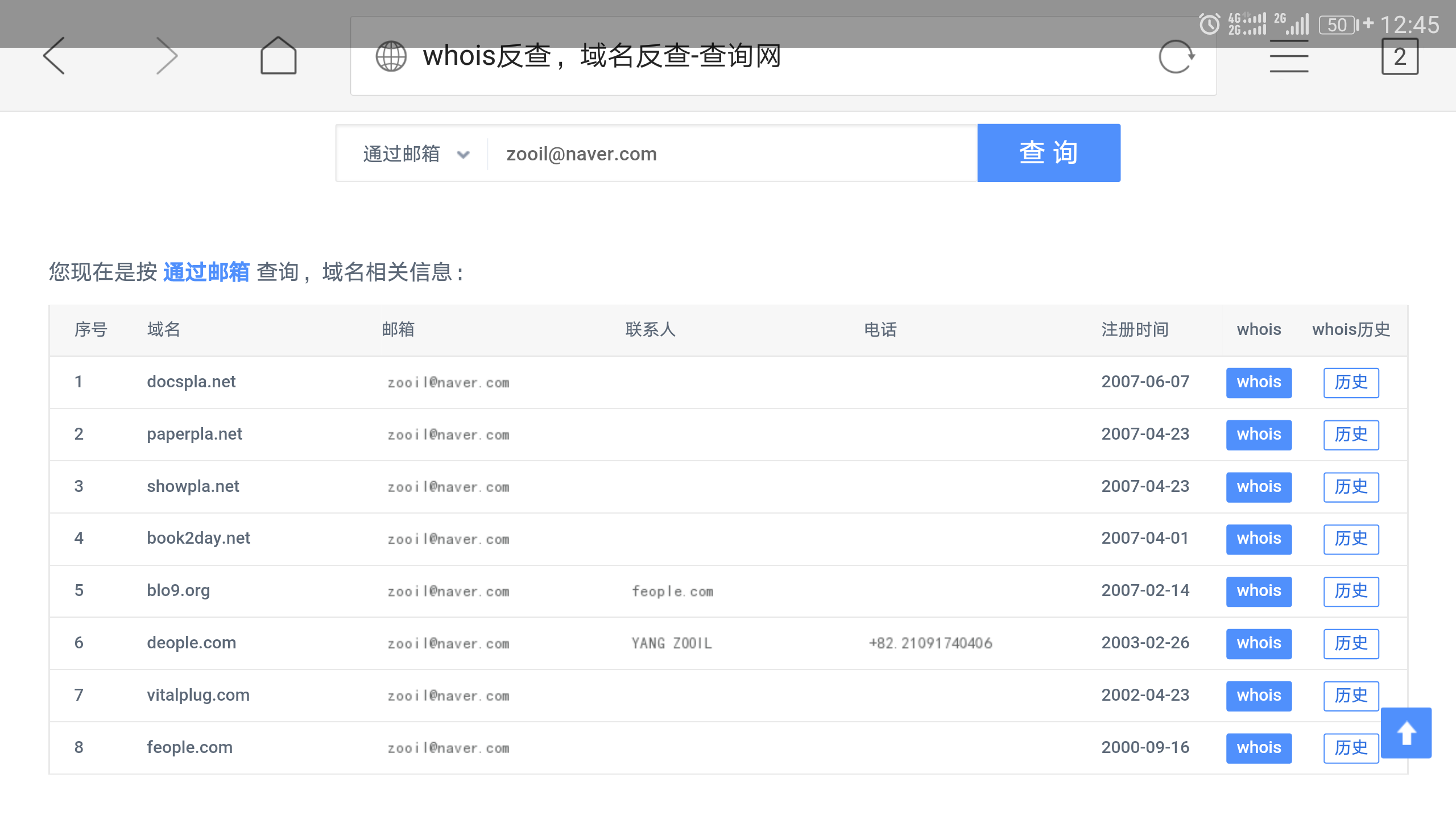Click phone number +82.21091740406
Image resolution: width=1456 pixels, height=819 pixels.
pyautogui.click(x=930, y=643)
